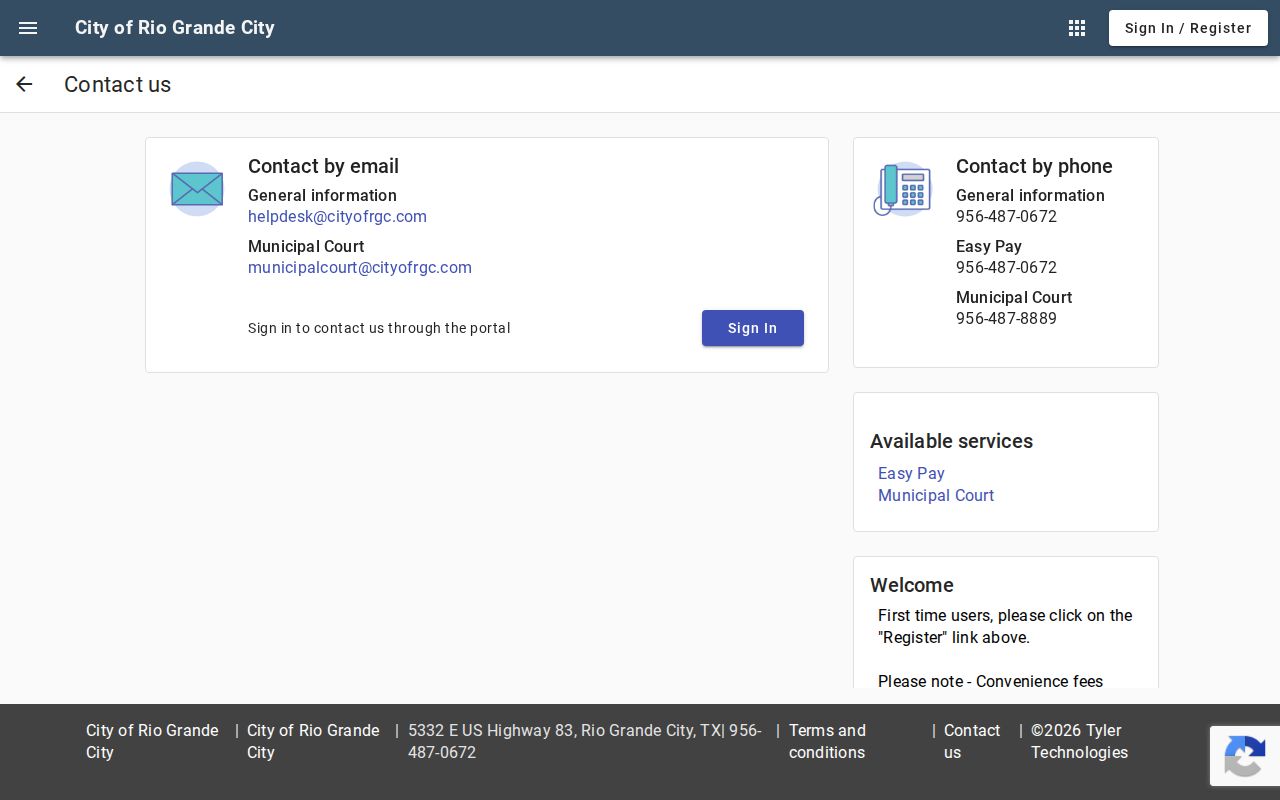Viewport: 1280px width, 800px height.
Task: Click 'First time users' welcome text
Action: pyautogui.click(x=1005, y=627)
